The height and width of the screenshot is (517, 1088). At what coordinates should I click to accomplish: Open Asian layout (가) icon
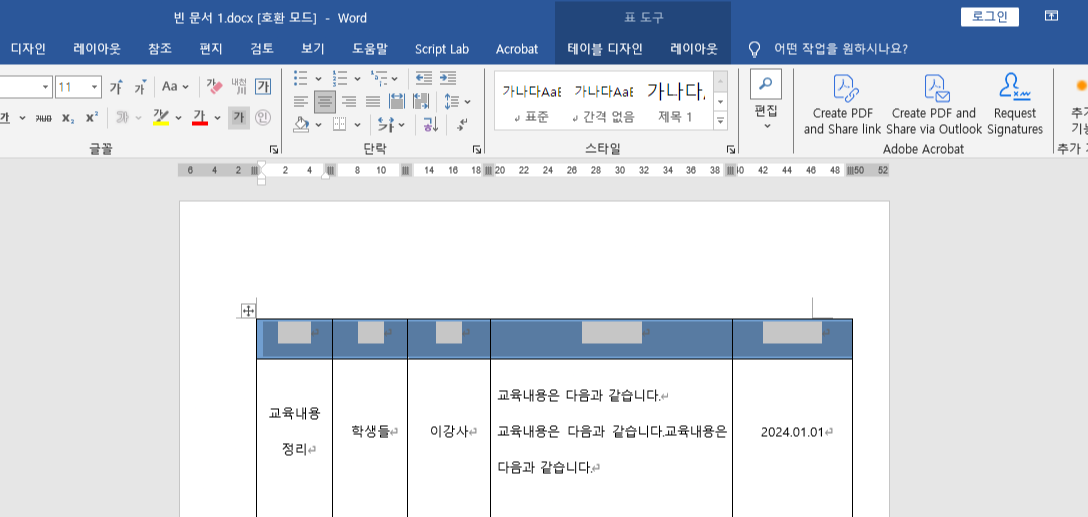click(x=386, y=125)
